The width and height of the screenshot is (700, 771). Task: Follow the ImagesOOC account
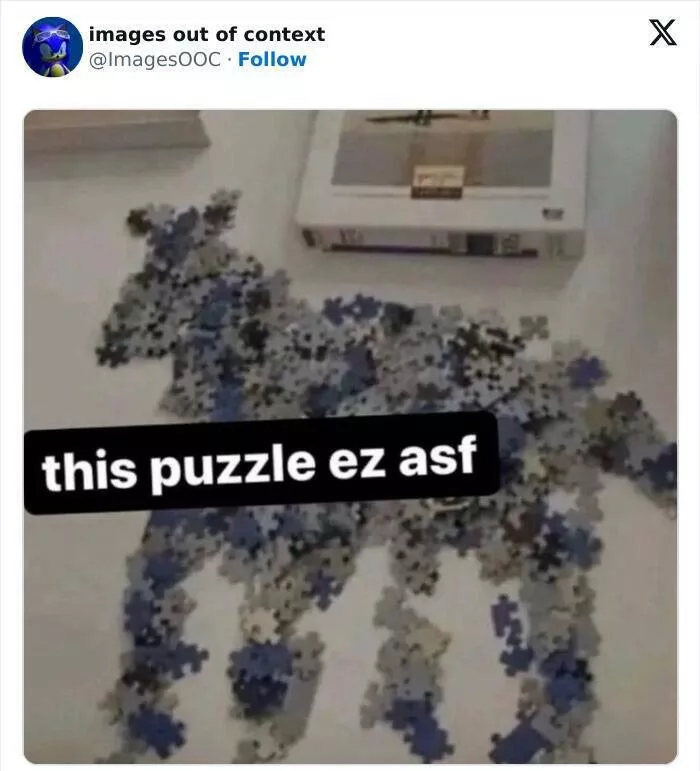click(272, 59)
